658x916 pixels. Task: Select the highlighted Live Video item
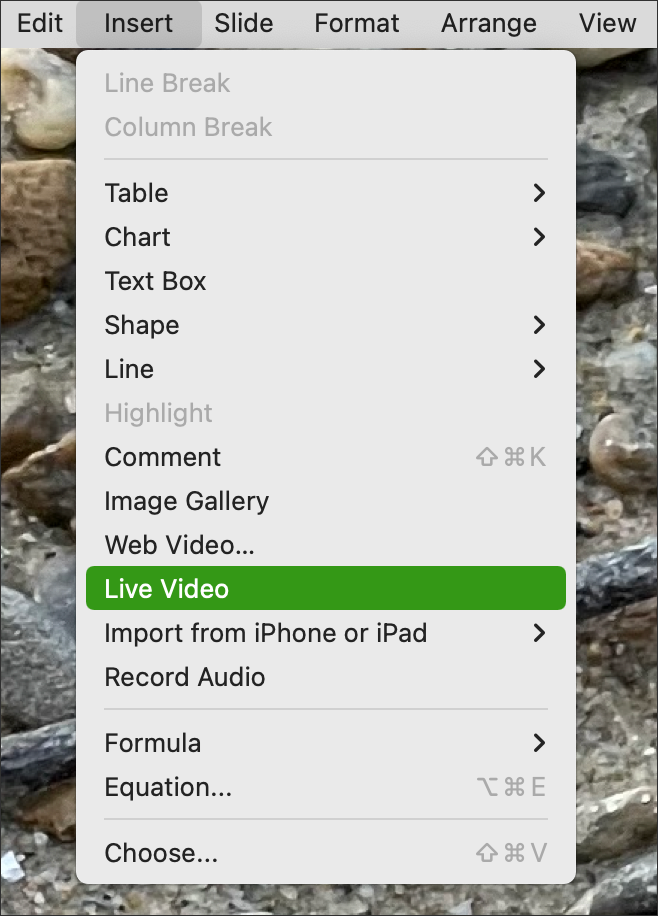pyautogui.click(x=325, y=588)
